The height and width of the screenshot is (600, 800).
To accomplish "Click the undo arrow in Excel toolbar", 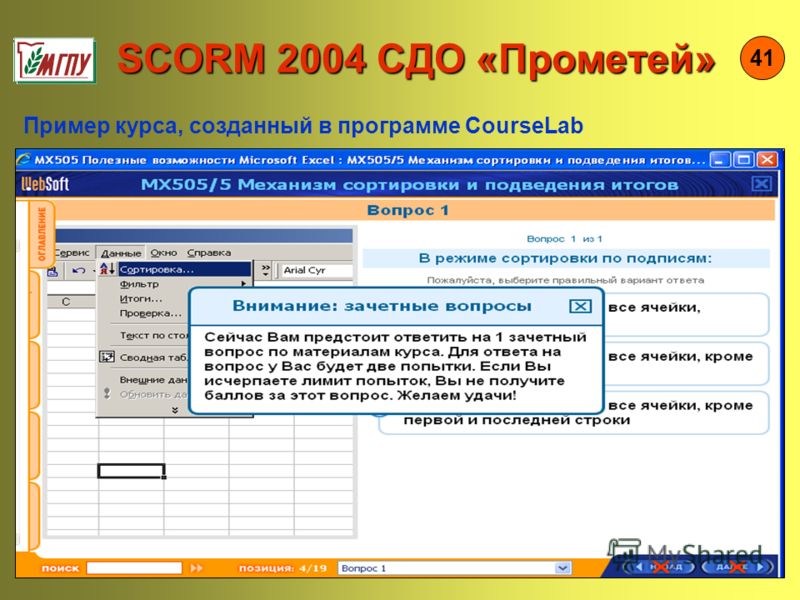I will [x=78, y=270].
